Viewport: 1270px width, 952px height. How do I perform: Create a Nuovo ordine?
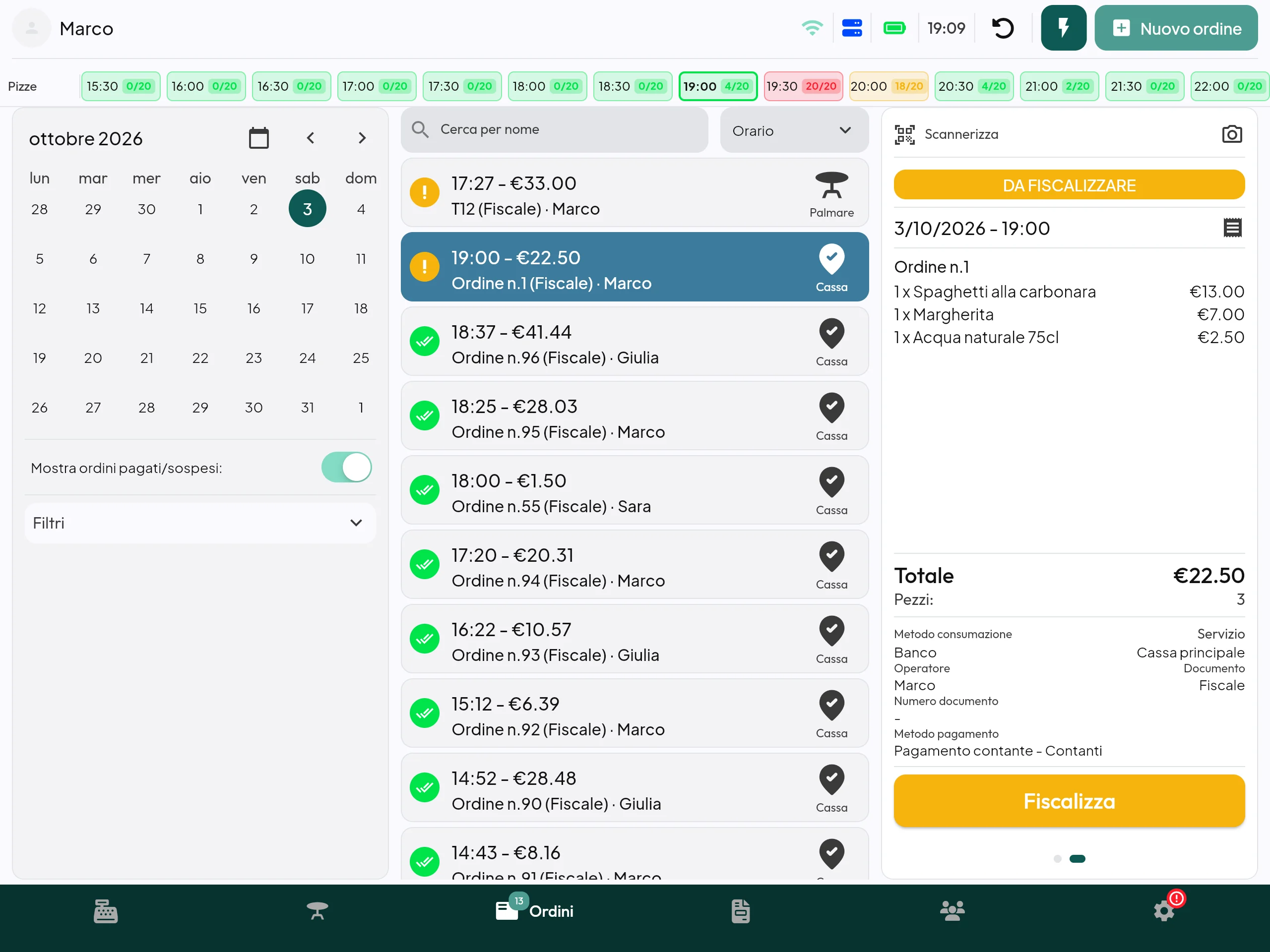coord(1176,28)
